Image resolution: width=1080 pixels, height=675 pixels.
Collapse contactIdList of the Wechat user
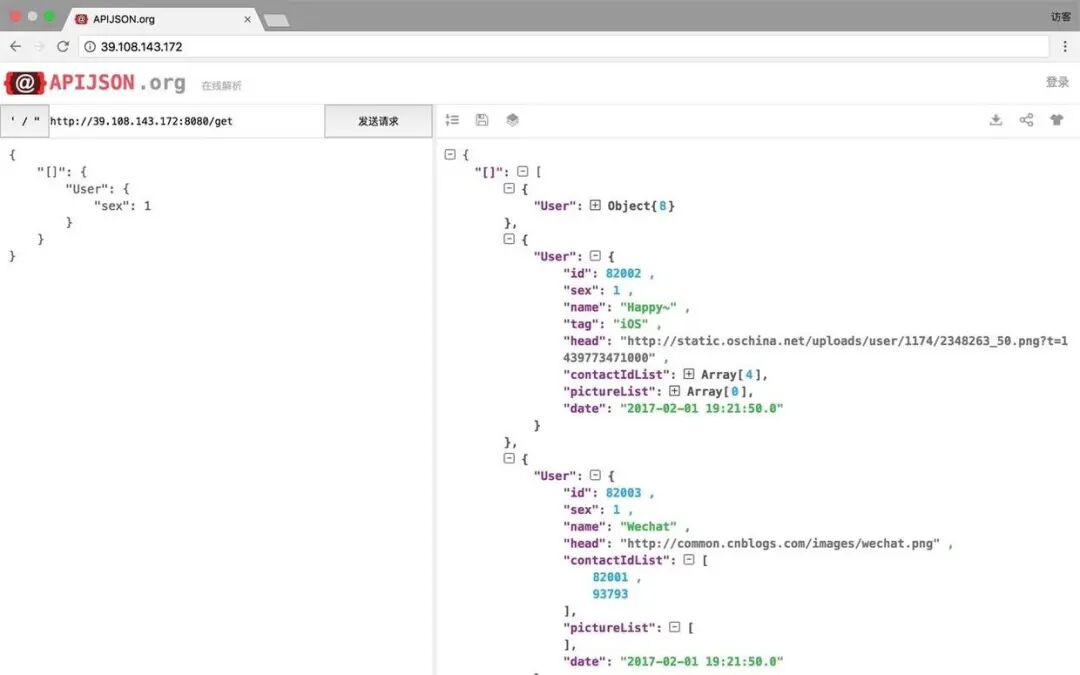689,559
